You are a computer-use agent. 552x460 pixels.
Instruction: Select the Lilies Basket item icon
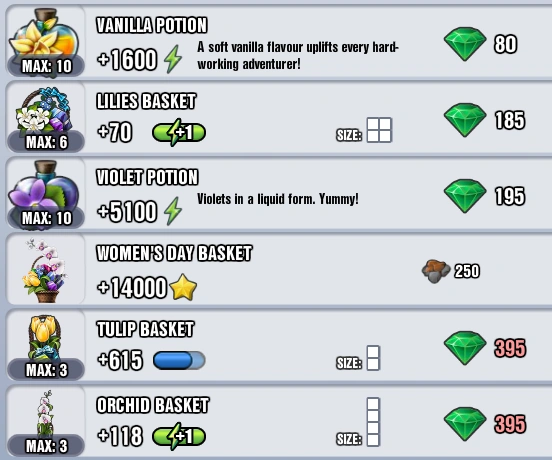point(44,111)
